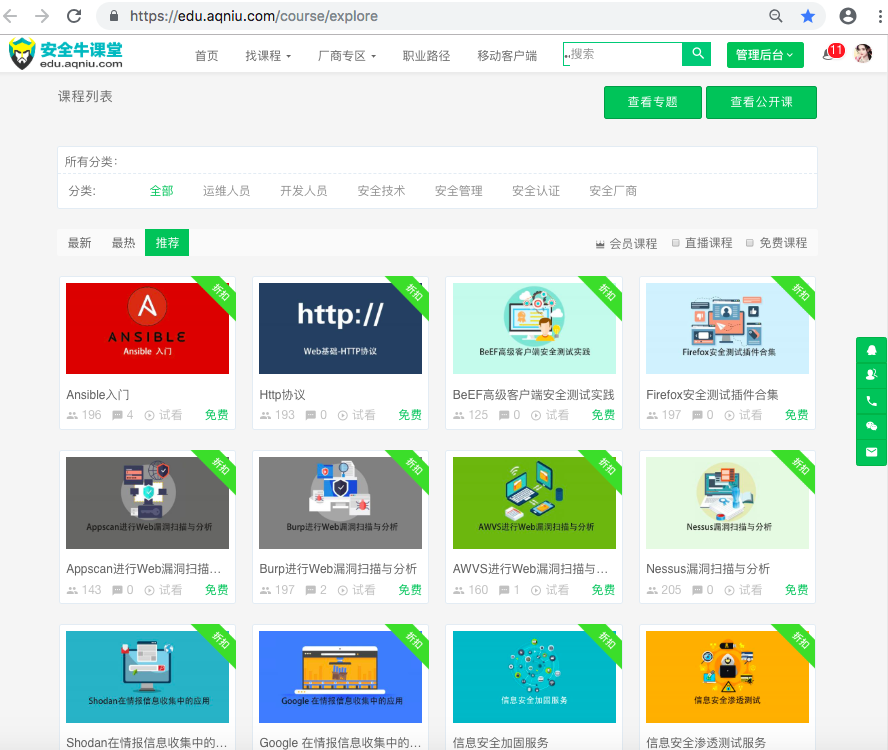Click the browser forward arrow
The width and height of the screenshot is (888, 750).
pos(42,16)
